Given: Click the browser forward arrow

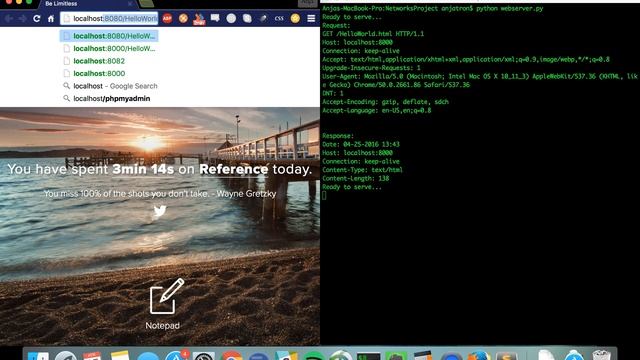Looking at the screenshot, I should 22,18.
